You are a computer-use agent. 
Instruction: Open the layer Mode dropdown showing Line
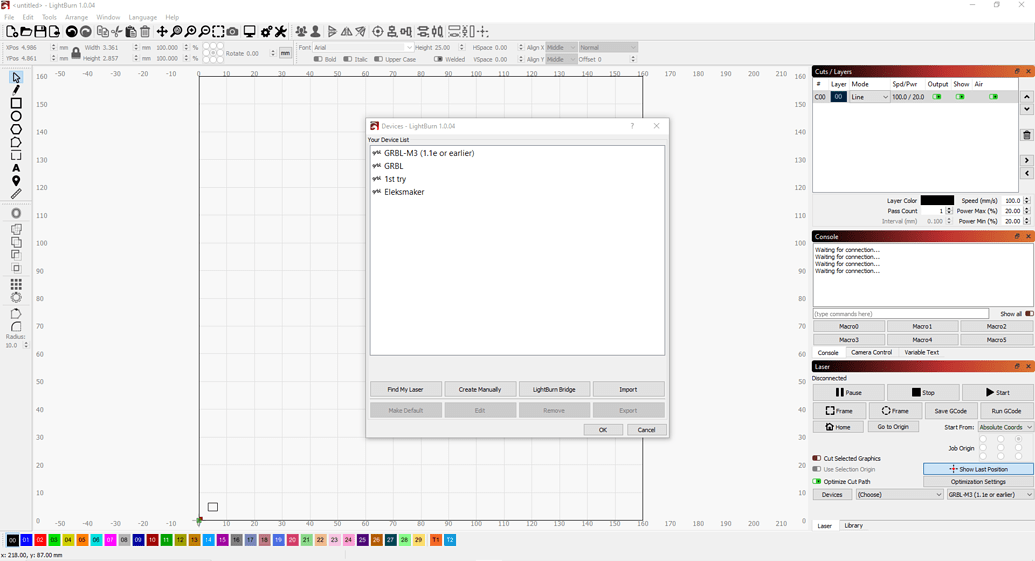[x=869, y=97]
